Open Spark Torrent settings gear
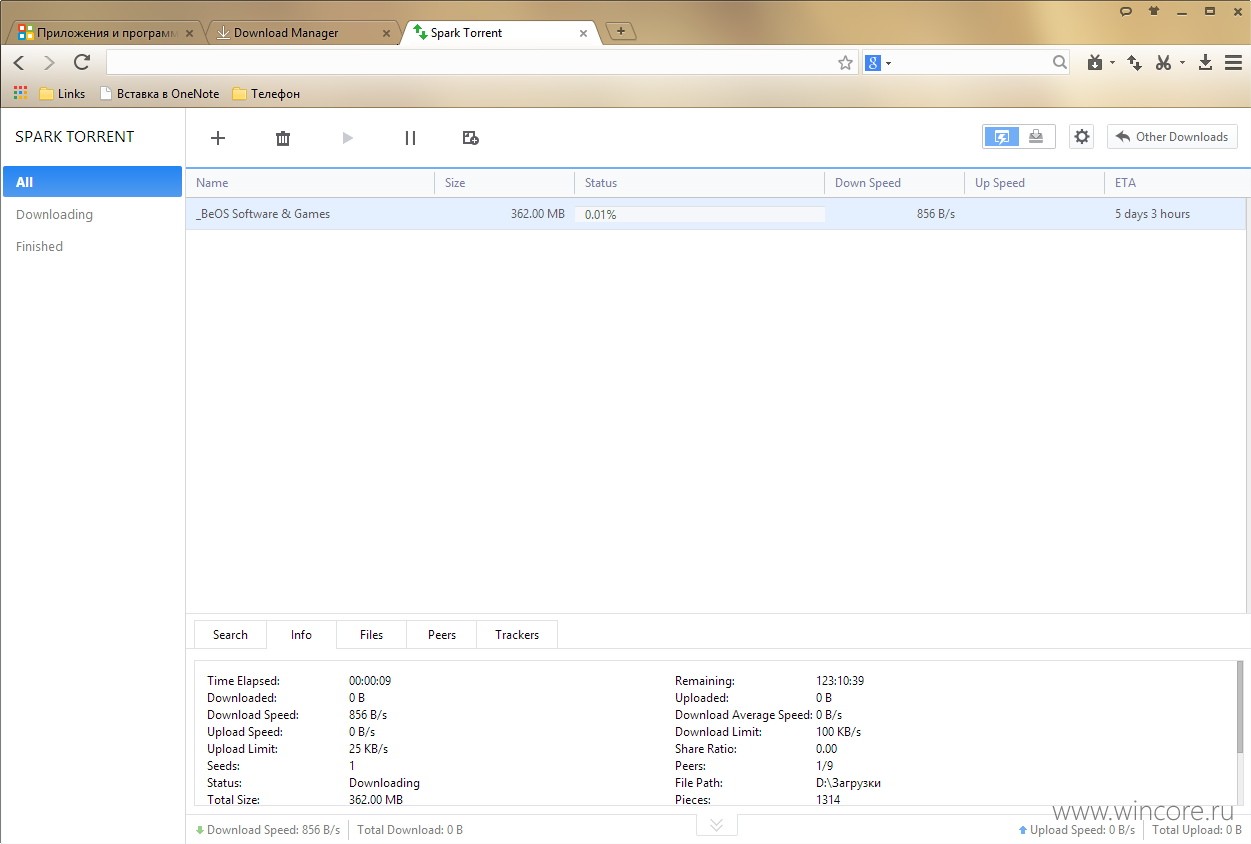This screenshot has height=844, width=1251. click(1081, 137)
